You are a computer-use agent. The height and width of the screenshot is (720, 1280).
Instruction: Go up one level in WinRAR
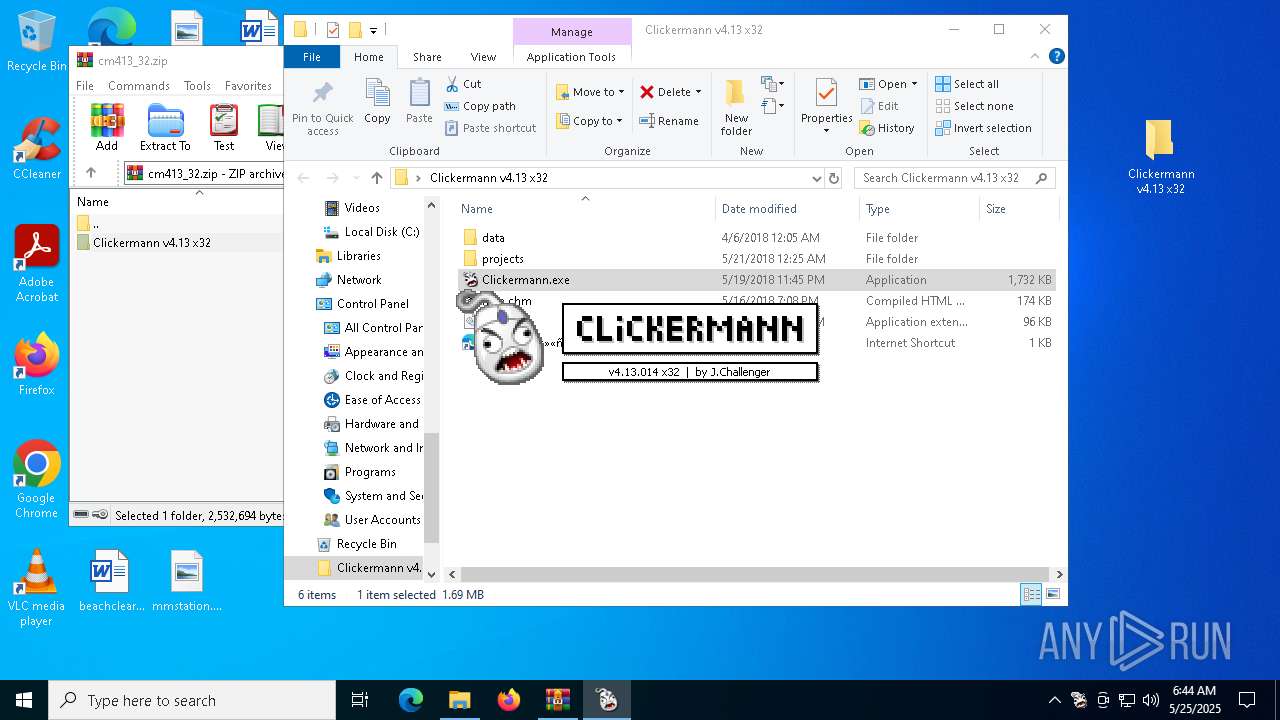pyautogui.click(x=91, y=173)
